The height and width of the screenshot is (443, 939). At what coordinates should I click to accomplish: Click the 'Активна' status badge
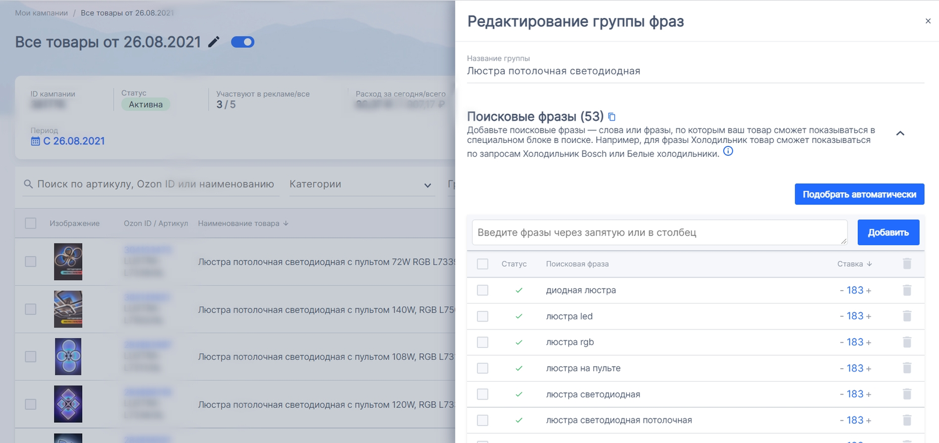point(146,104)
